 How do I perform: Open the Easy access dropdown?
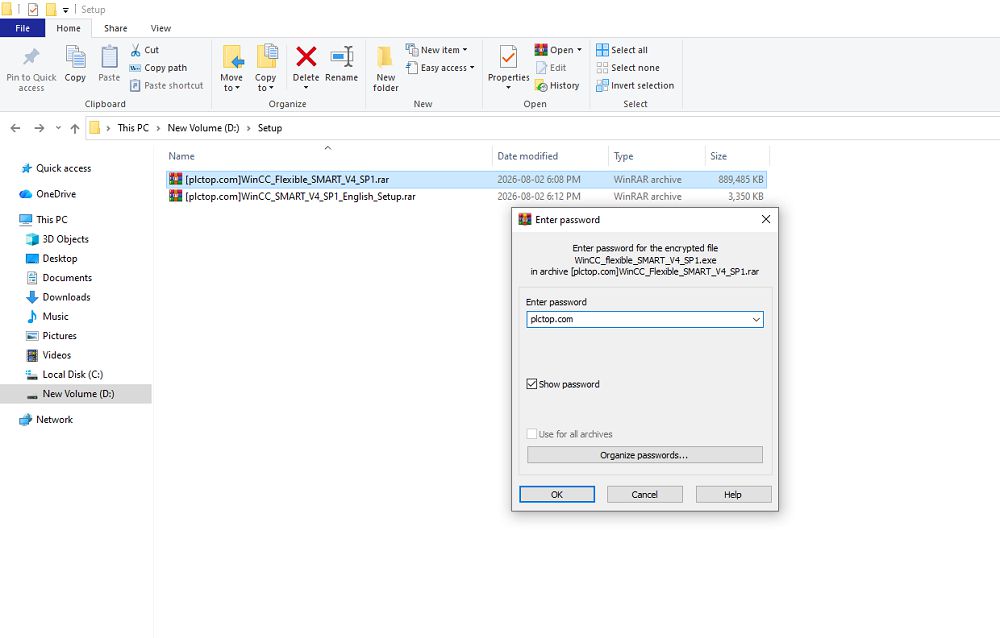[x=440, y=68]
